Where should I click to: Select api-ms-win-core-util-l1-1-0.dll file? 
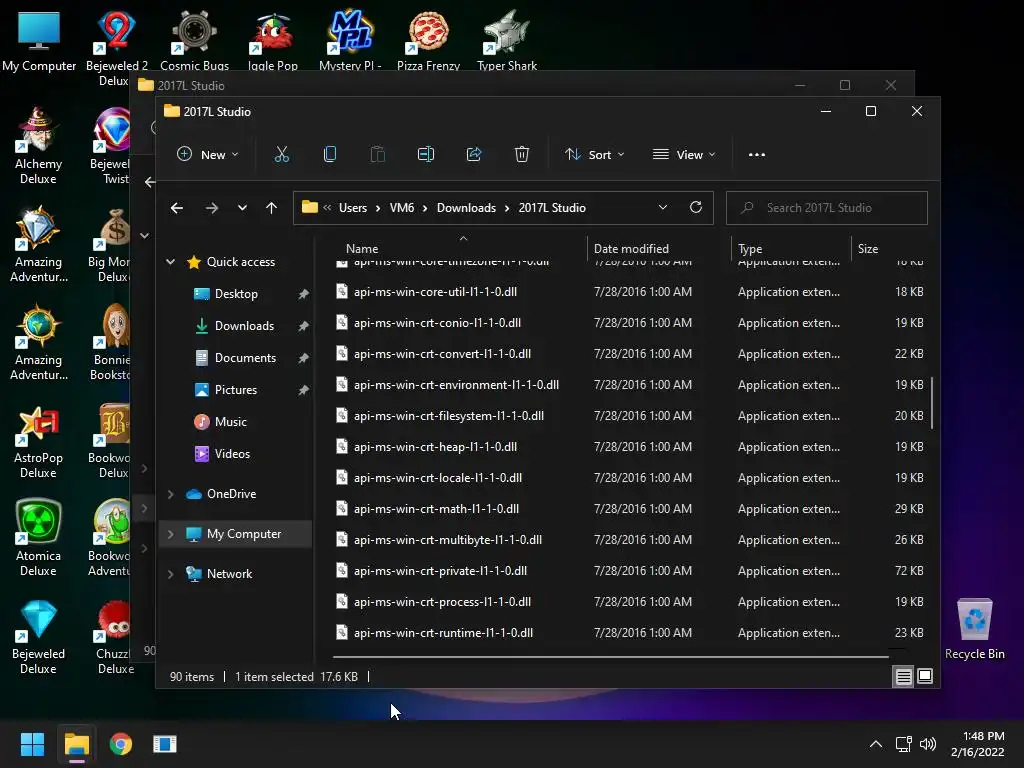point(435,292)
